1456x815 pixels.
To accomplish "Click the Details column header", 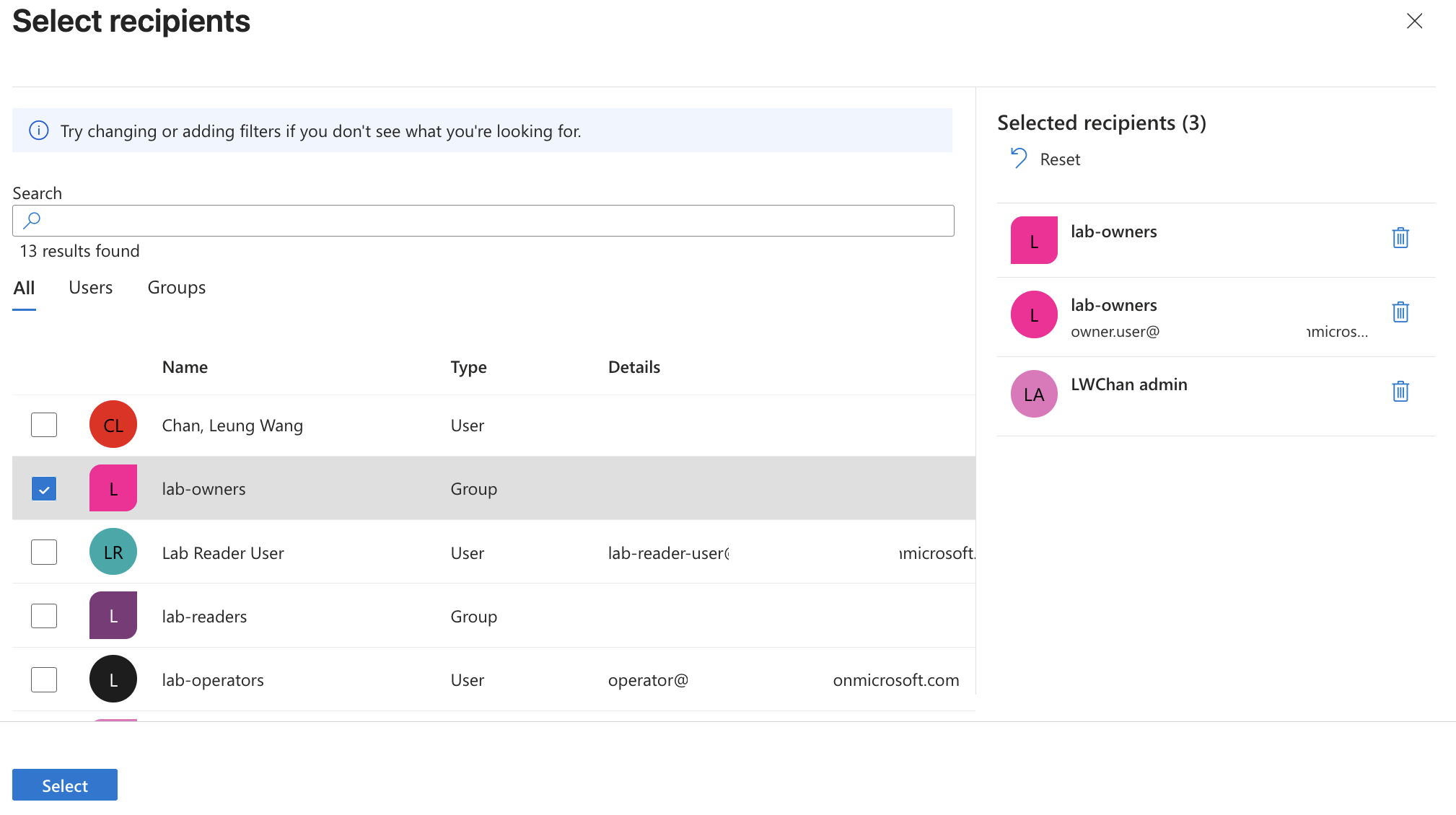I will point(634,367).
